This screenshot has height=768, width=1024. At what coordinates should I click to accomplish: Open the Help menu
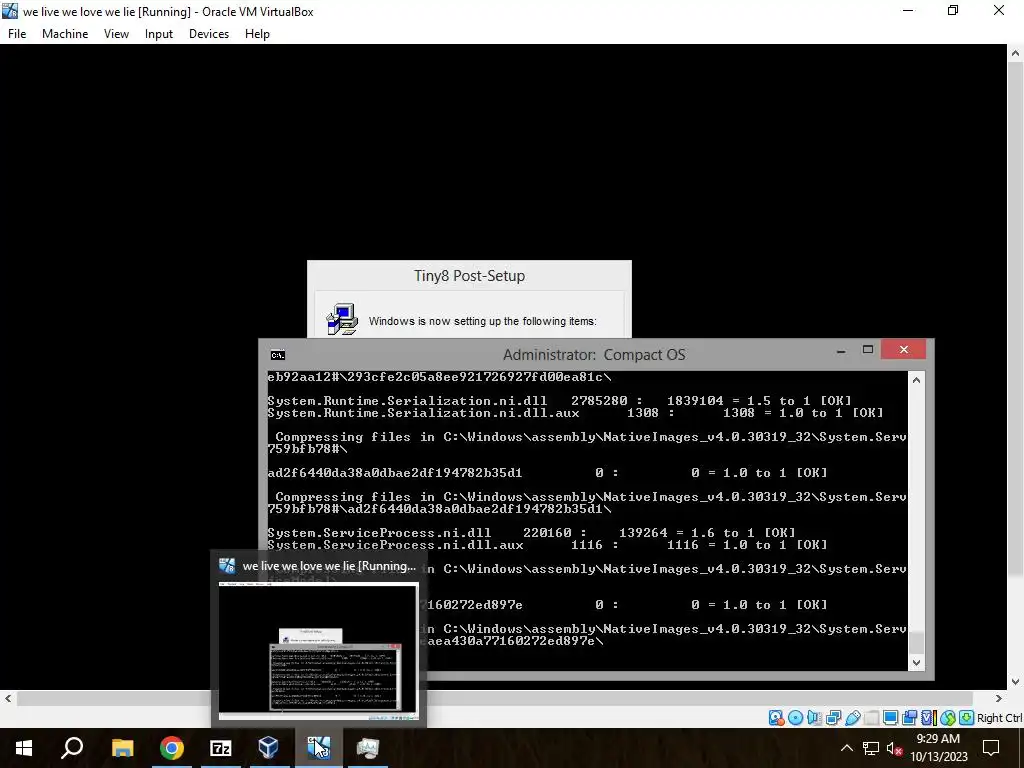click(257, 34)
